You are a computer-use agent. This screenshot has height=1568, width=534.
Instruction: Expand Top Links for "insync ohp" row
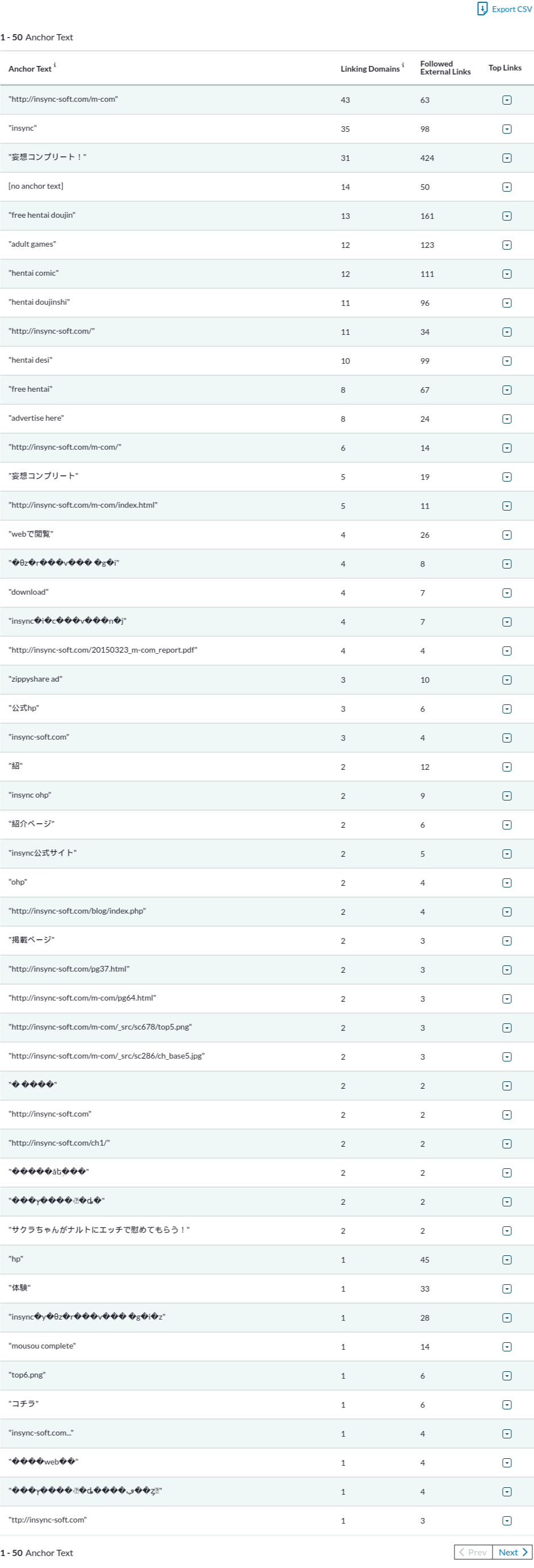coord(507,795)
